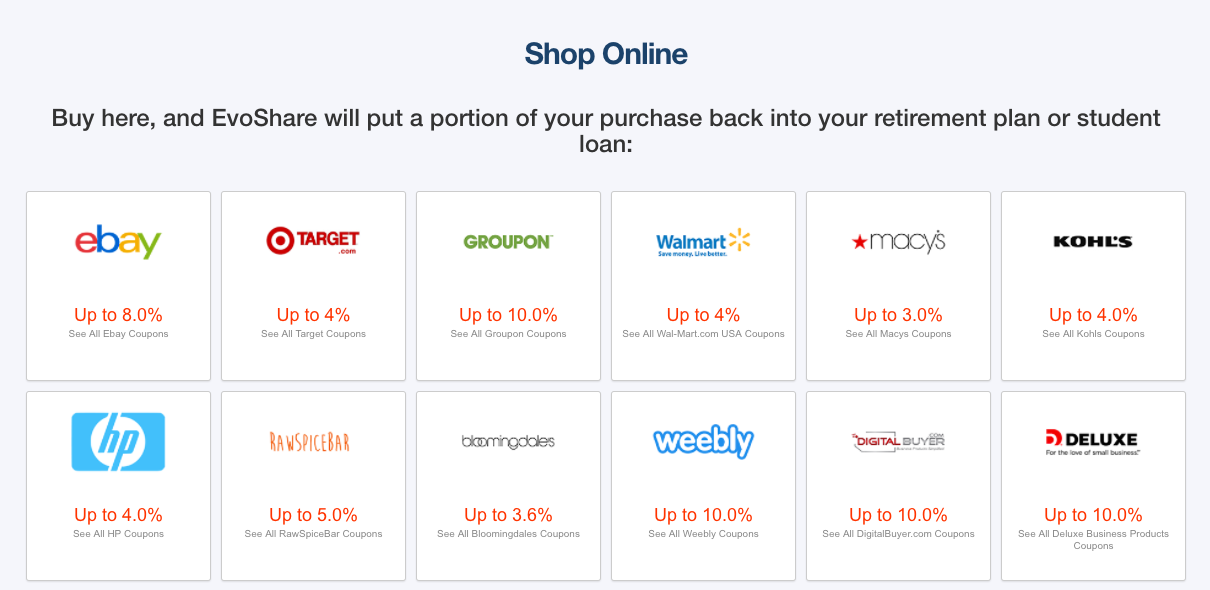Click the eBay logo

click(118, 242)
